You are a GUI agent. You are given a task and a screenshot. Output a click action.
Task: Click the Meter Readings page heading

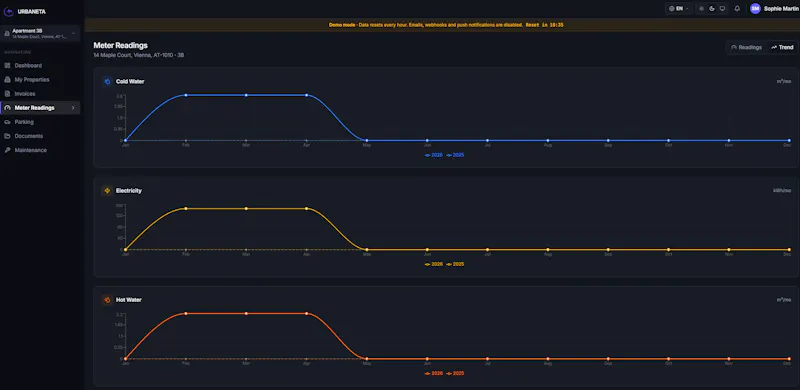tap(120, 45)
